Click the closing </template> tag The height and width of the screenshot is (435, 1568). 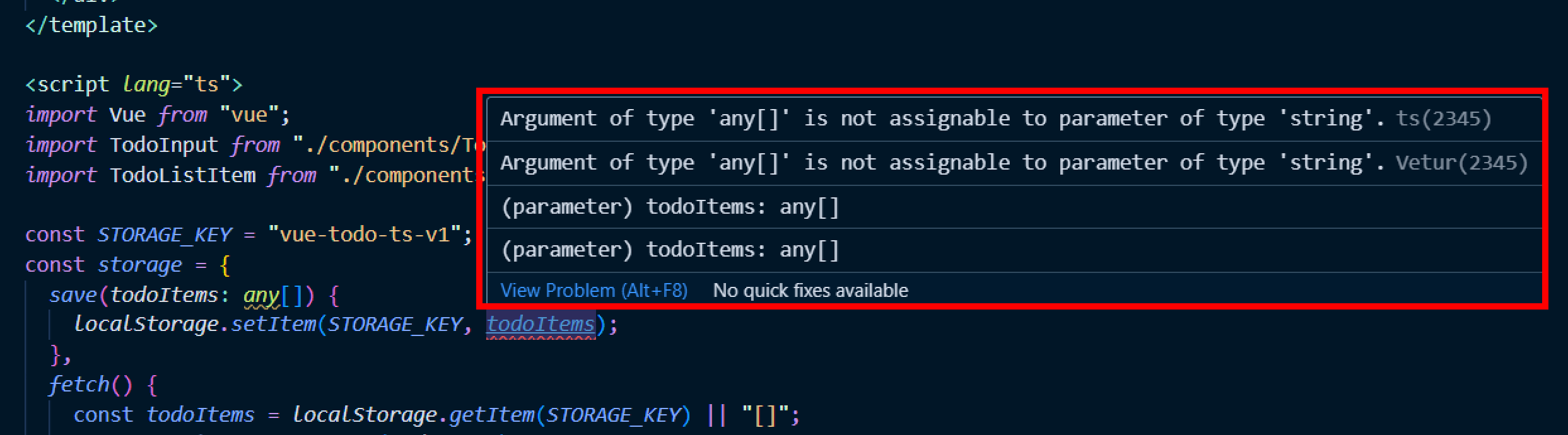[x=91, y=25]
